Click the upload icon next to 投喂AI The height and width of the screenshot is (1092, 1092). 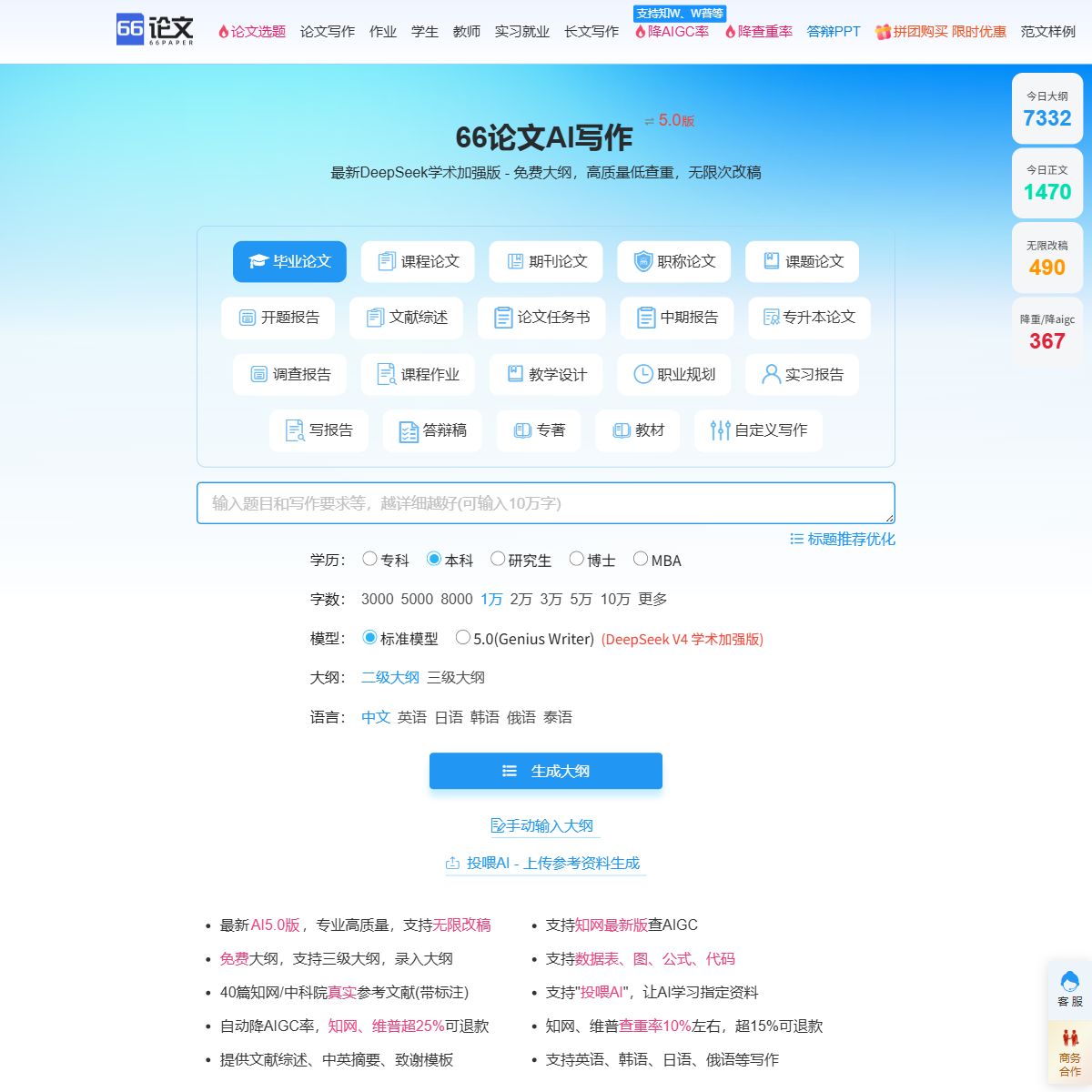452,863
